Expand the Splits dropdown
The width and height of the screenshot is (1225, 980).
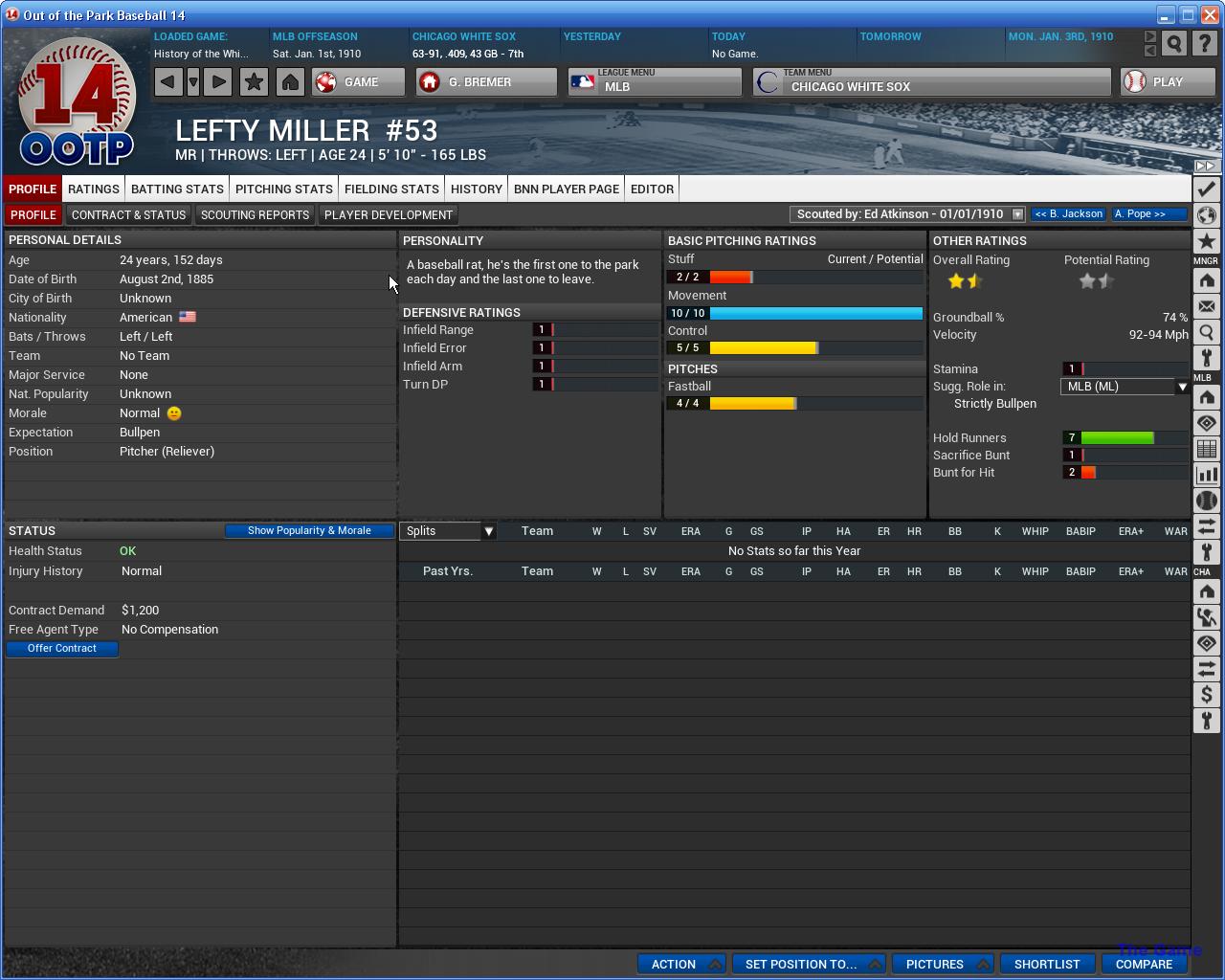(488, 531)
